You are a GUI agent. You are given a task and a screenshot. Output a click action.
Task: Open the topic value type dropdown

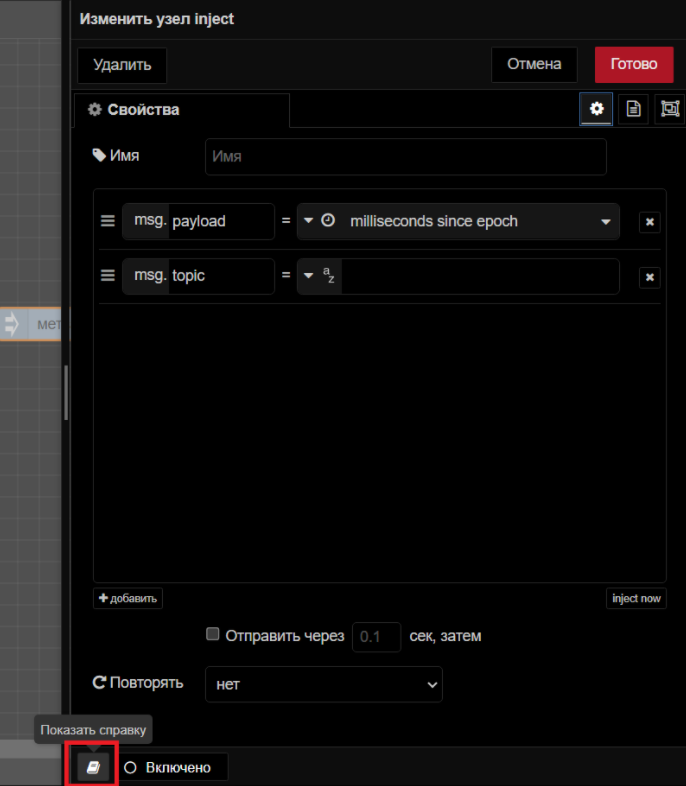click(309, 276)
